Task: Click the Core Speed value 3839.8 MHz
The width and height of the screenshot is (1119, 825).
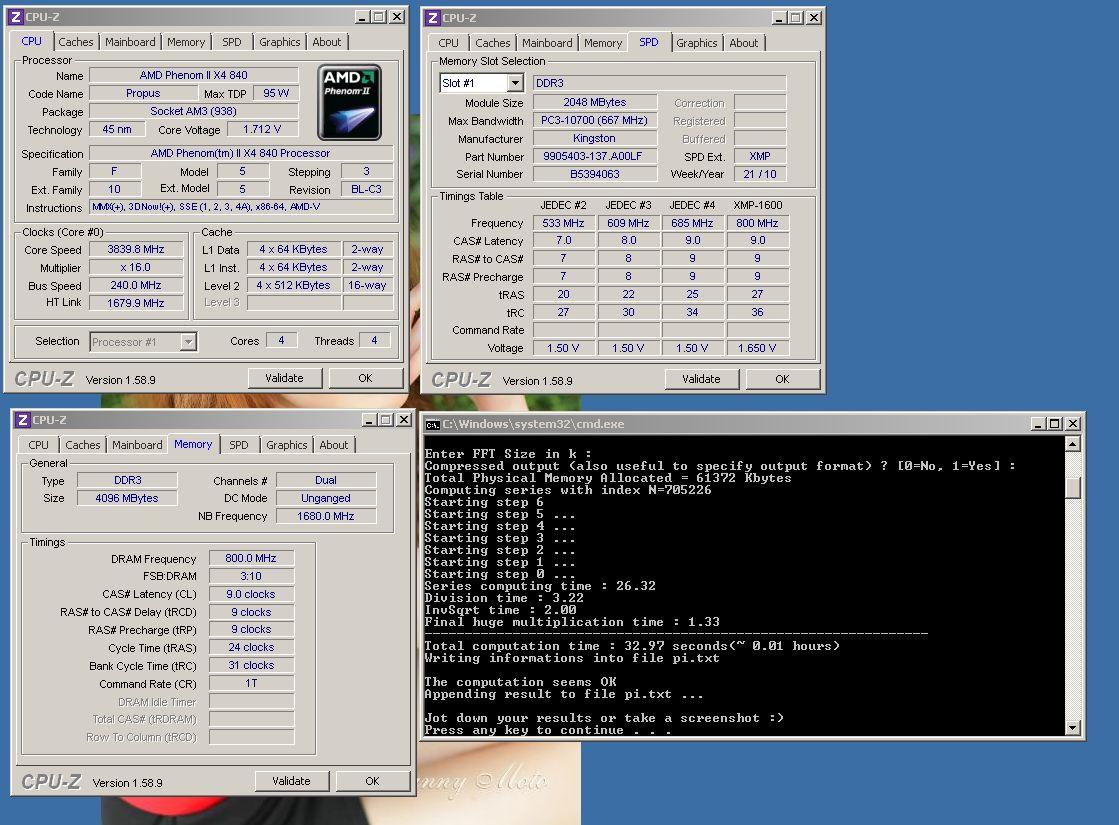Action: point(136,250)
